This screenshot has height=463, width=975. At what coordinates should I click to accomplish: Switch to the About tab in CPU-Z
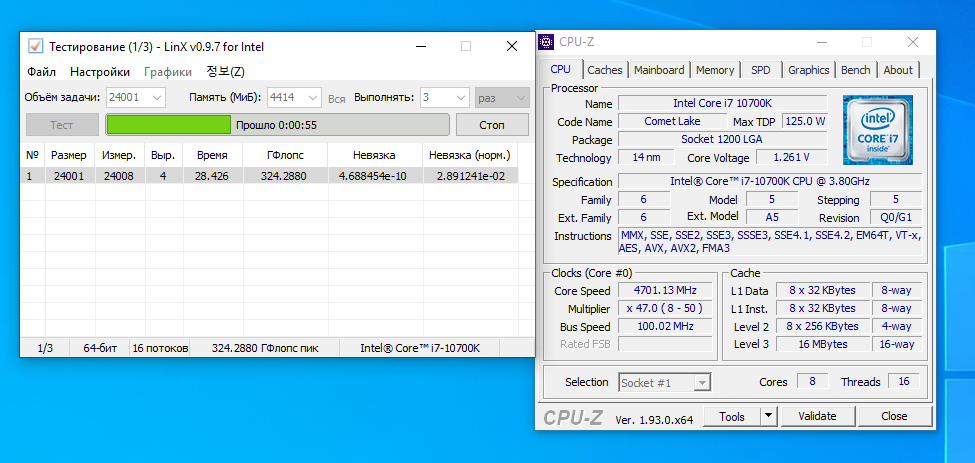pos(898,70)
